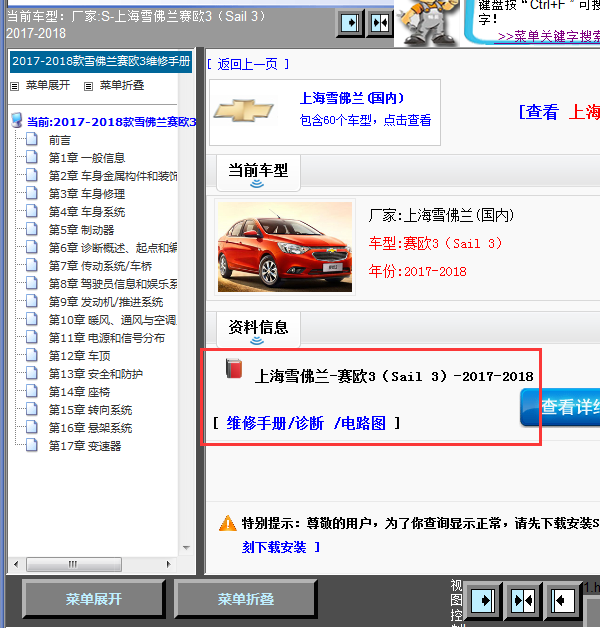Image resolution: width=600 pixels, height=628 pixels.
Task: Open >>菜单关键字搜索 link
Action: coord(548,36)
